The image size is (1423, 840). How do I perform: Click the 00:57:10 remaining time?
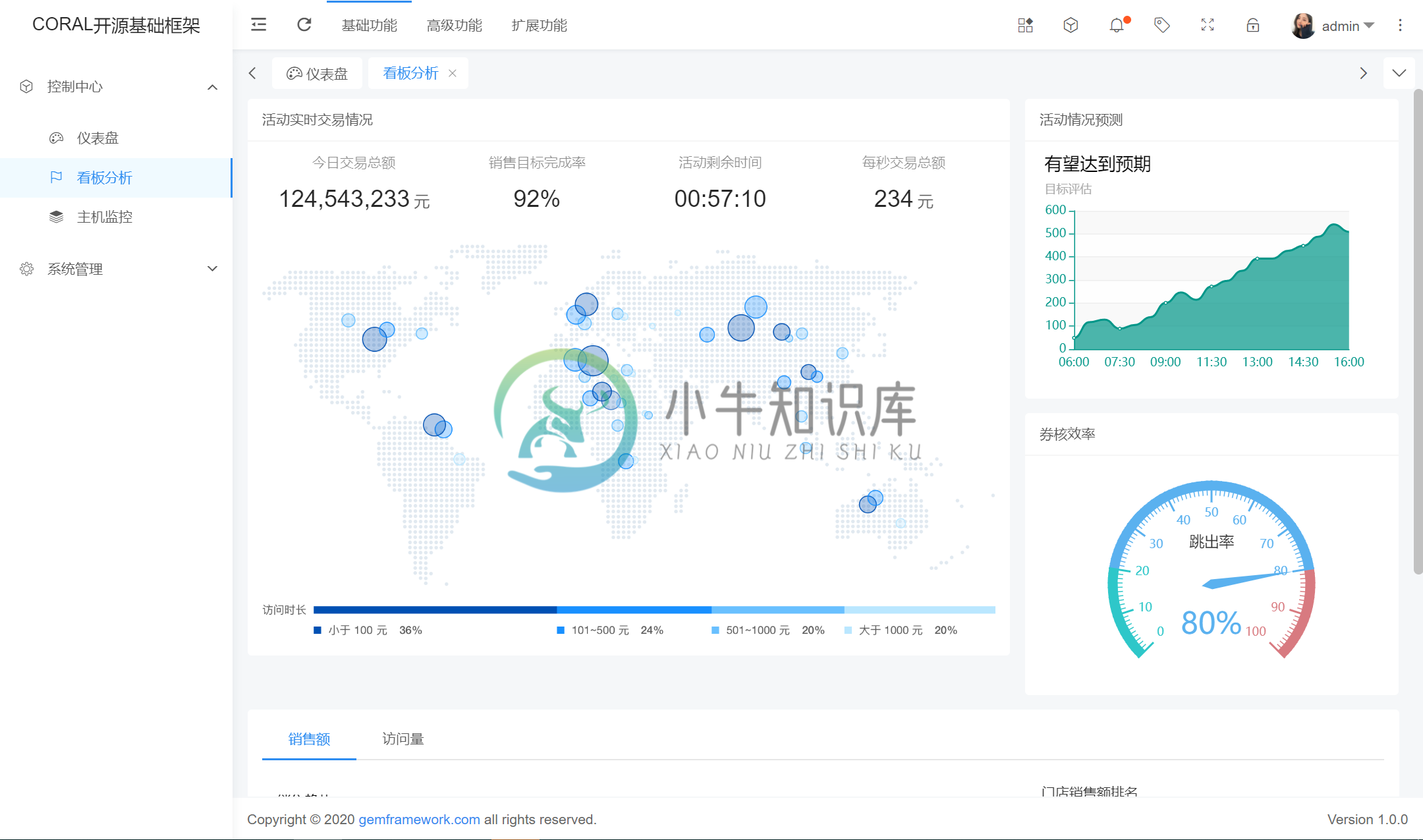(720, 199)
